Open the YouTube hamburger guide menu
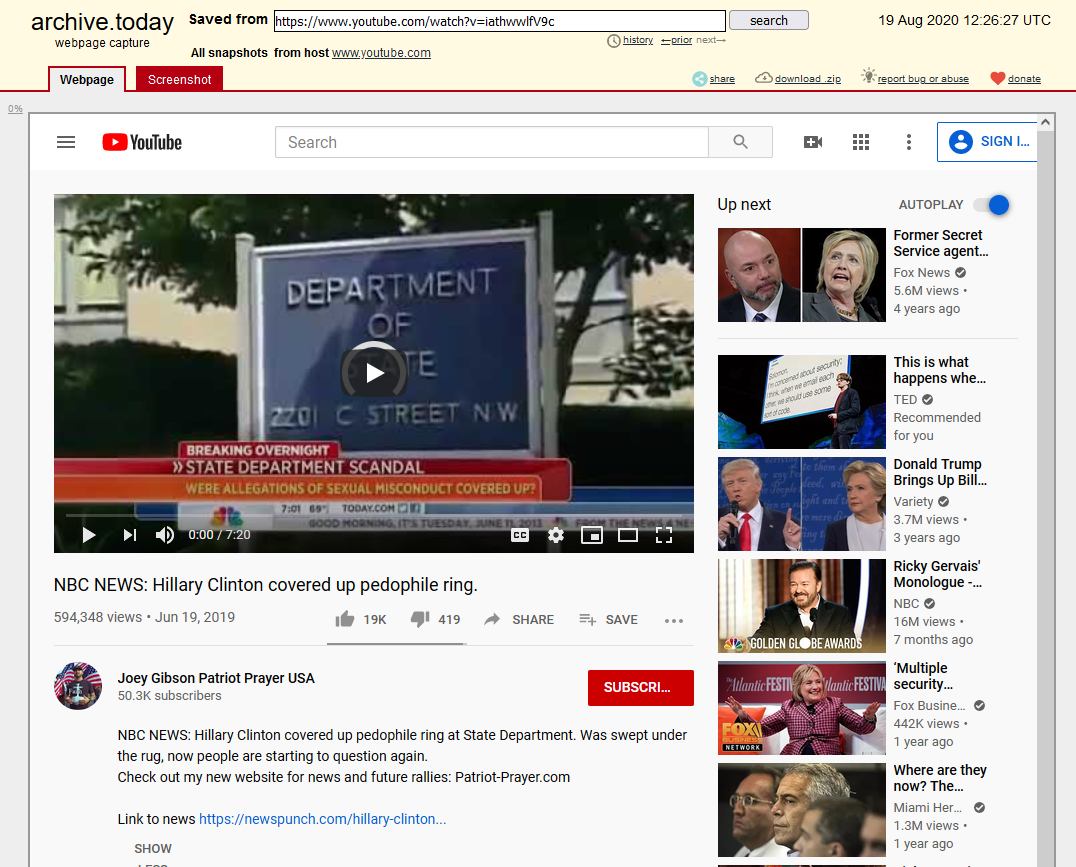Screen dimensions: 1076x867 tap(66, 142)
